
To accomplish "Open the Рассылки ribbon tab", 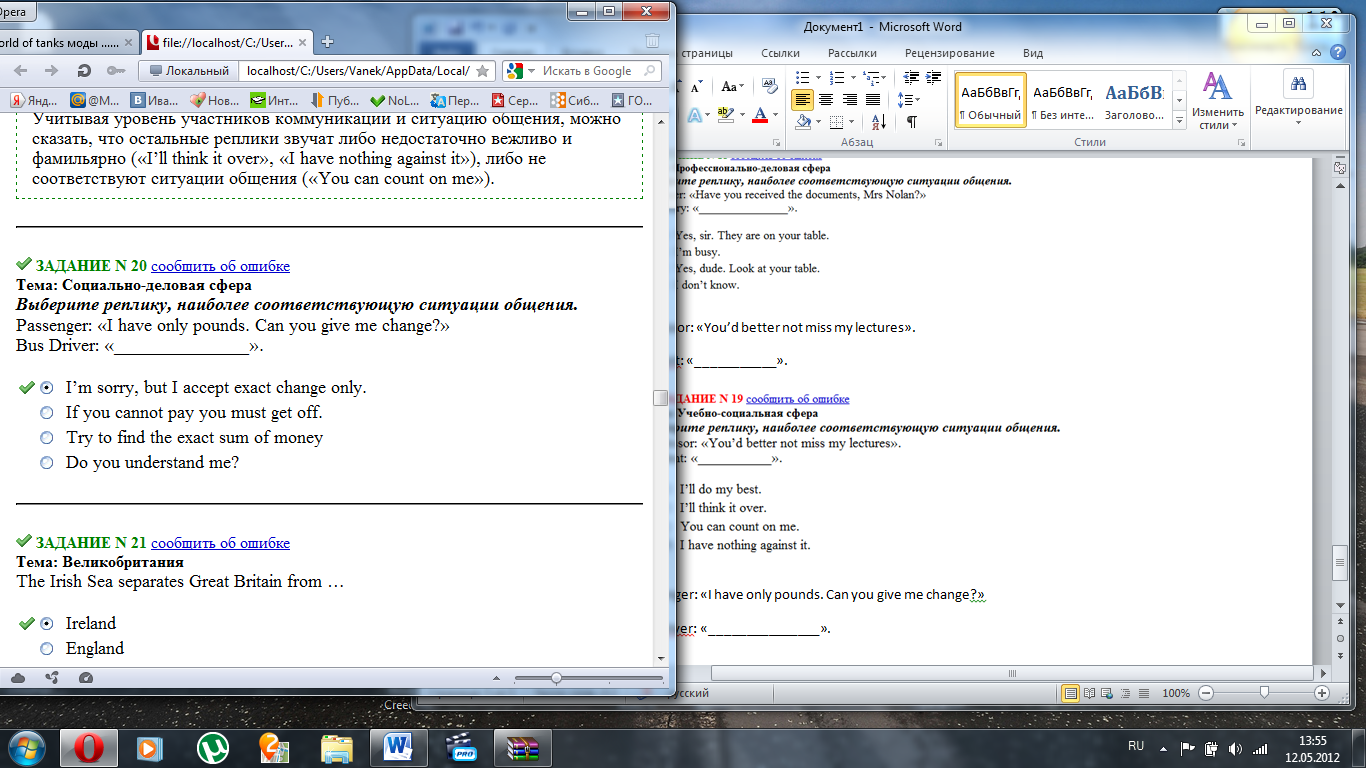I will [853, 53].
